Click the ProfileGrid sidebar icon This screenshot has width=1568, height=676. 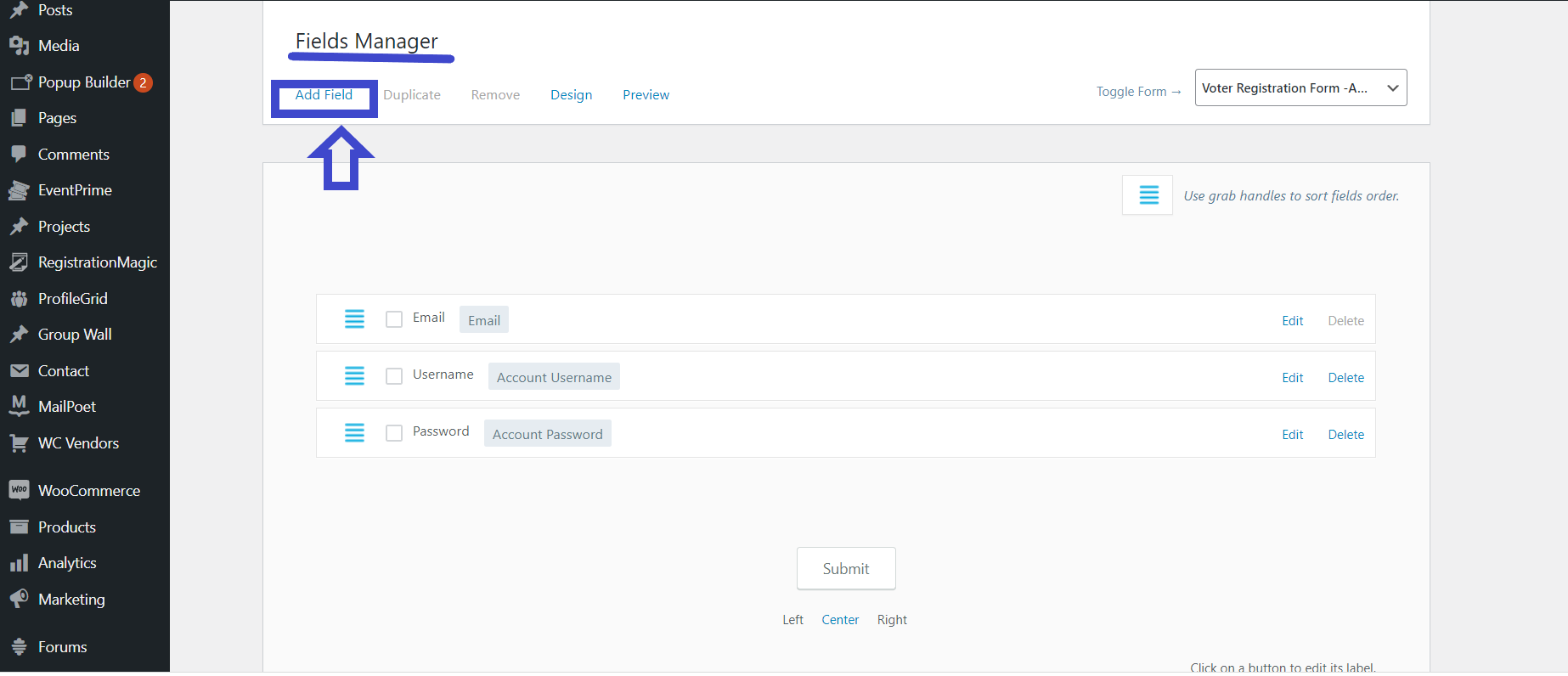[19, 298]
